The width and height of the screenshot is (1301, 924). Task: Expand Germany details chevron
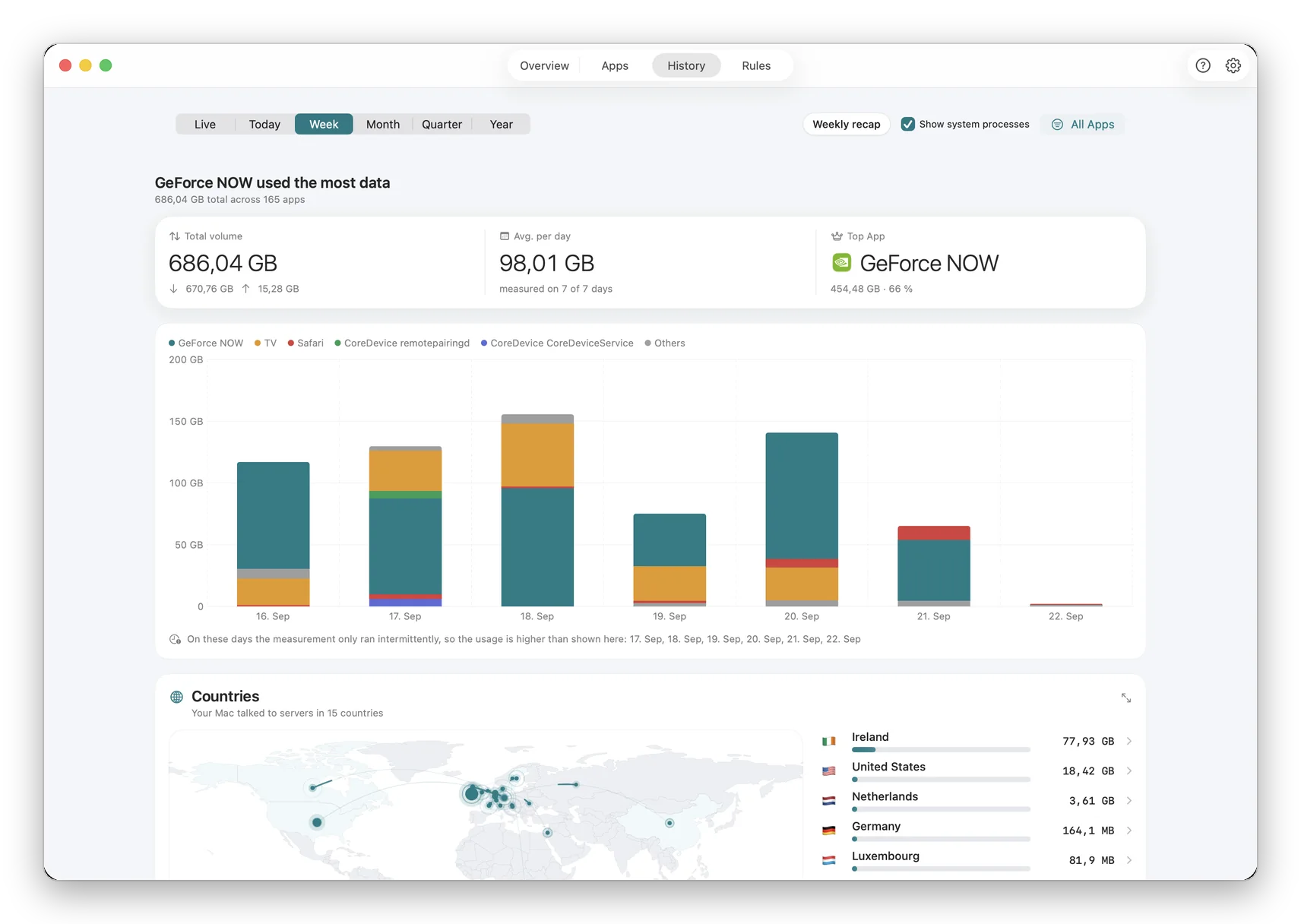(x=1129, y=830)
